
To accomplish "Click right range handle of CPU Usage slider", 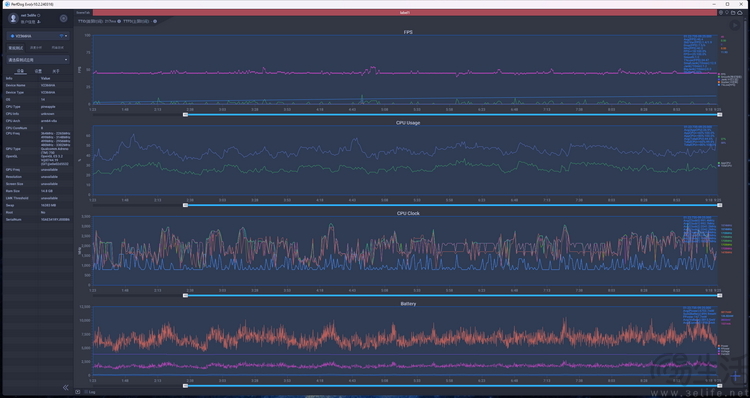I will click(x=719, y=205).
